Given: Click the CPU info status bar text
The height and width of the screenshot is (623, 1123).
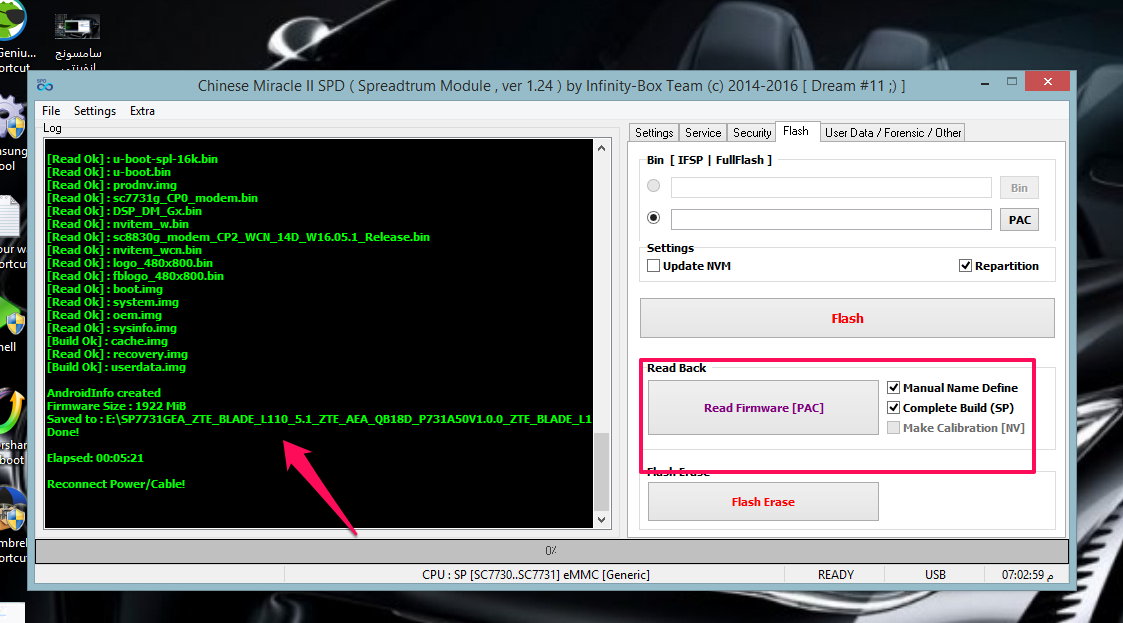Looking at the screenshot, I should (x=535, y=574).
